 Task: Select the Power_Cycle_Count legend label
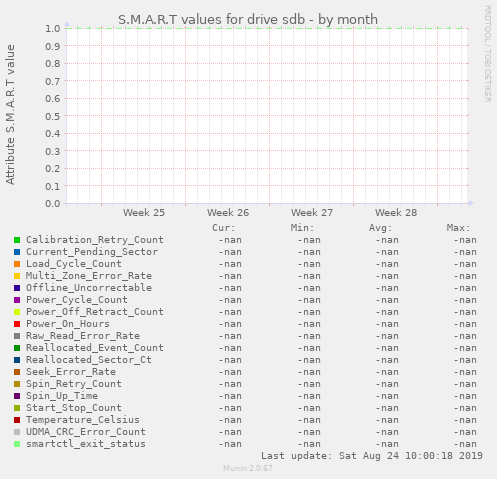tap(77, 300)
